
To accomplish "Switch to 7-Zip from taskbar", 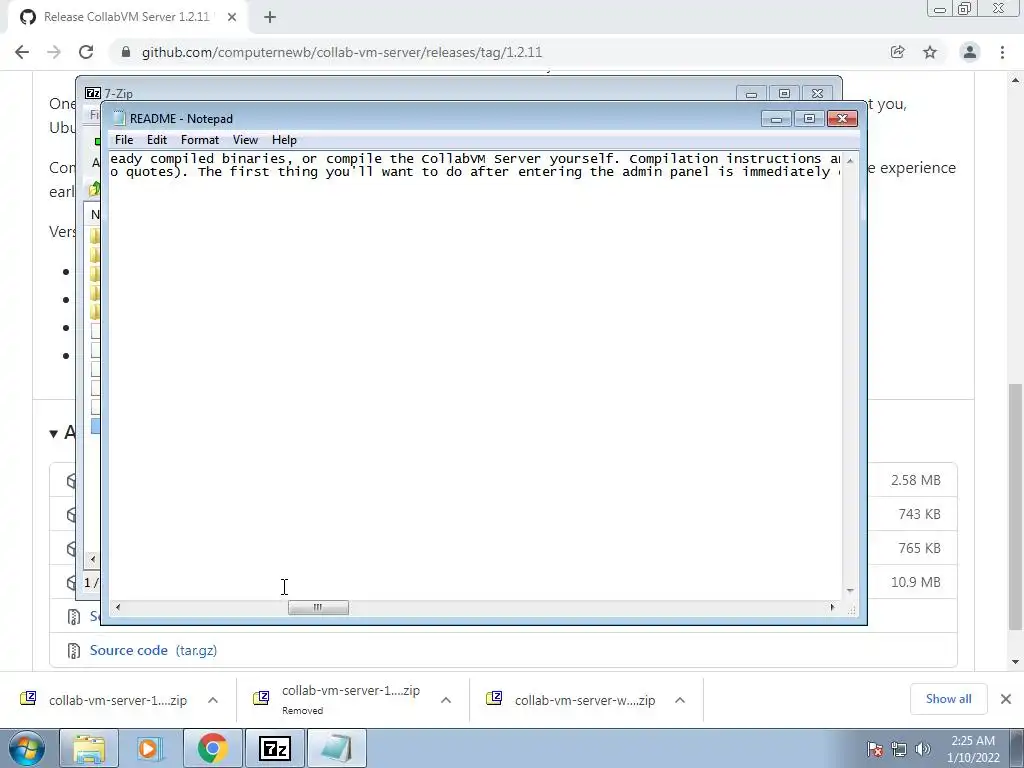I will tap(274, 748).
